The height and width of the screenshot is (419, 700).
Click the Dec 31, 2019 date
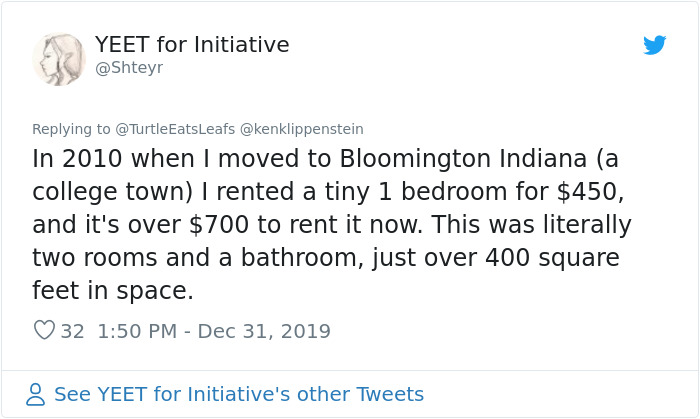[x=265, y=330]
